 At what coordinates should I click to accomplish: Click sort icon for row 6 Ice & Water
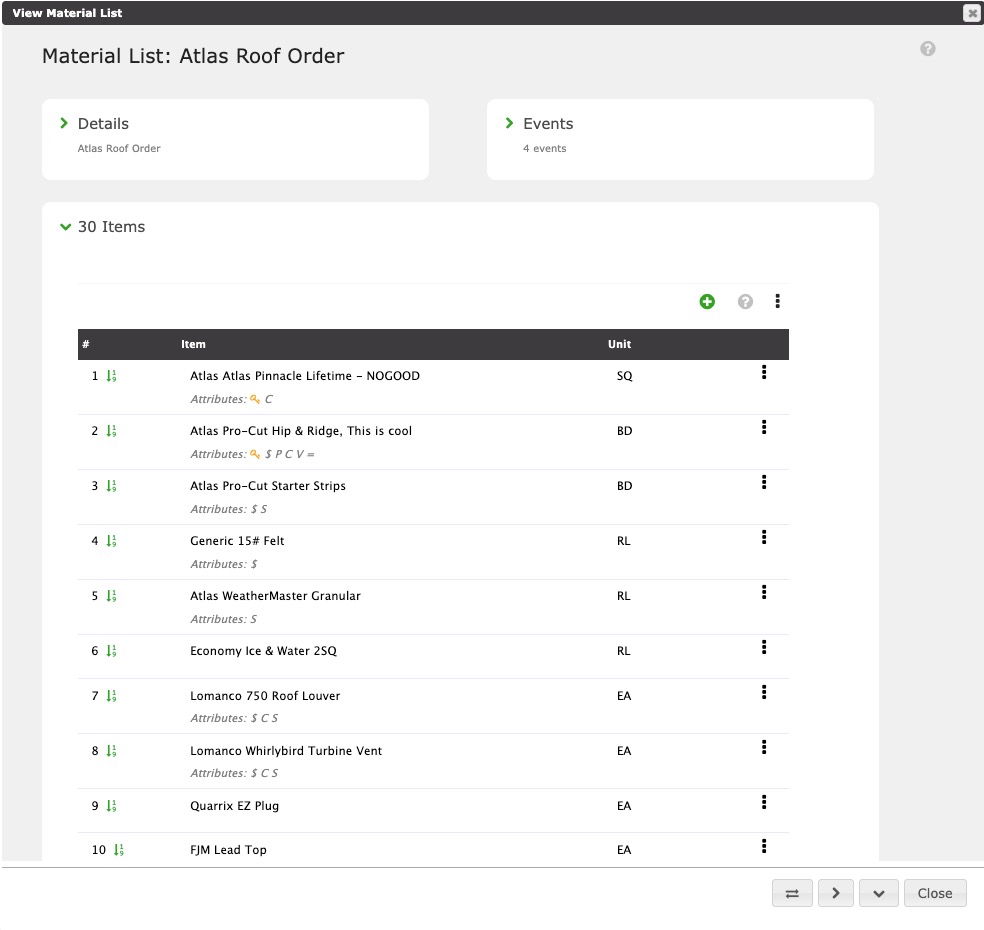[111, 651]
